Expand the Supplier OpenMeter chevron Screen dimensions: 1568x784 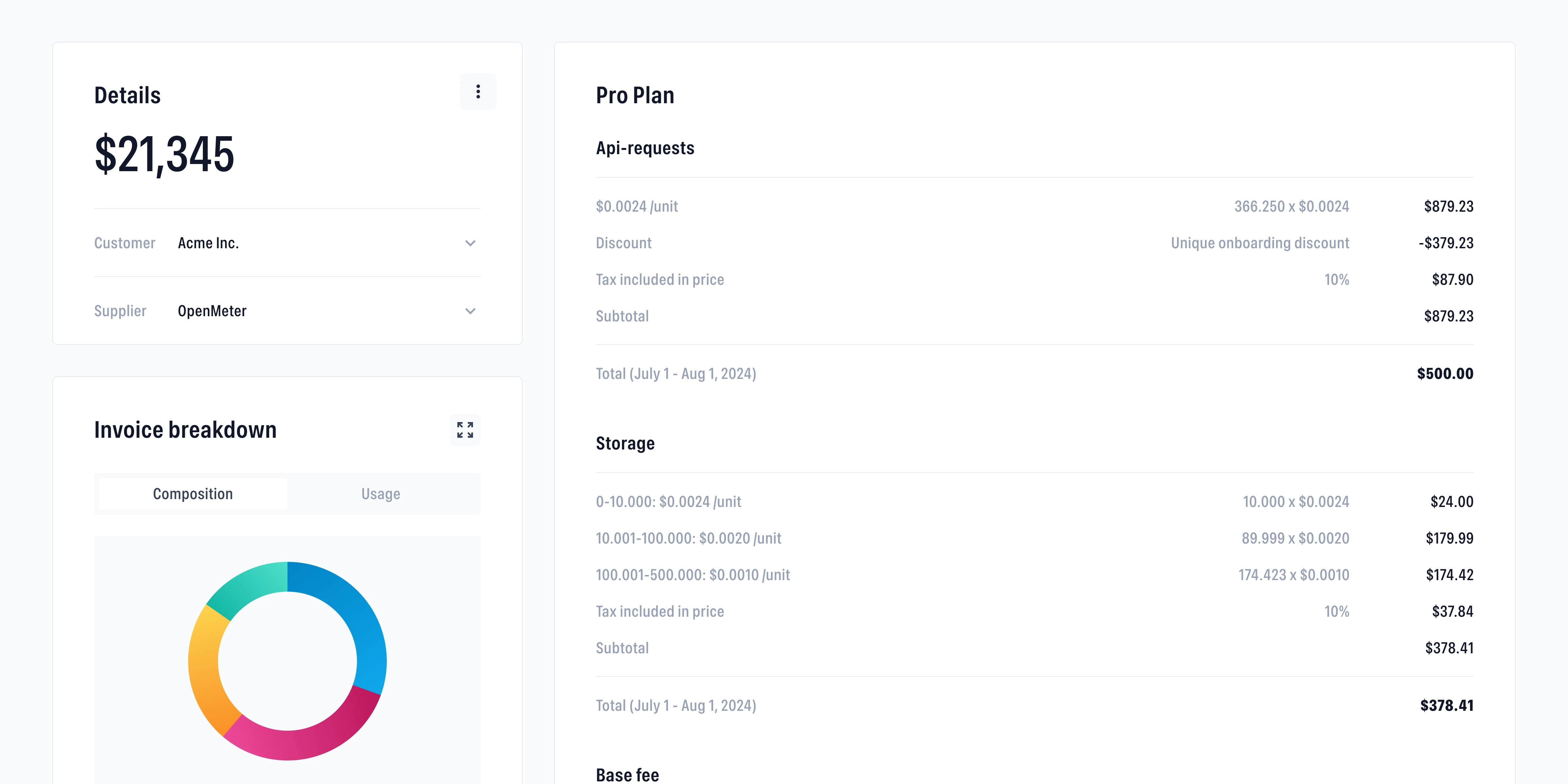470,311
